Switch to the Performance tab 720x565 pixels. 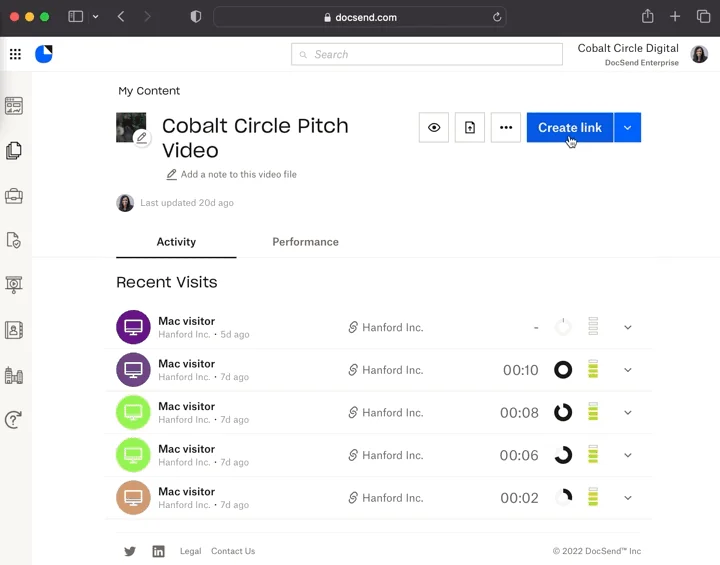point(305,242)
